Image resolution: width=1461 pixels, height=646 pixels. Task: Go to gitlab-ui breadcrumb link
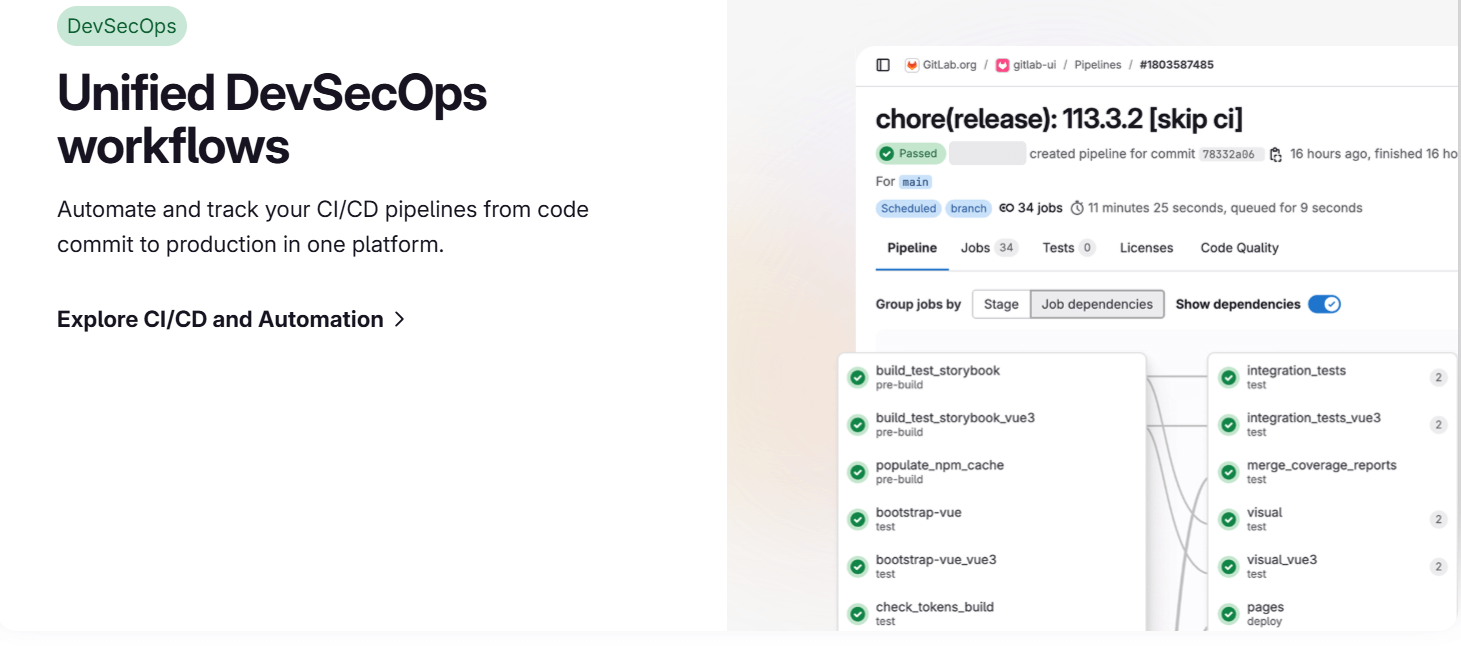coord(1034,65)
